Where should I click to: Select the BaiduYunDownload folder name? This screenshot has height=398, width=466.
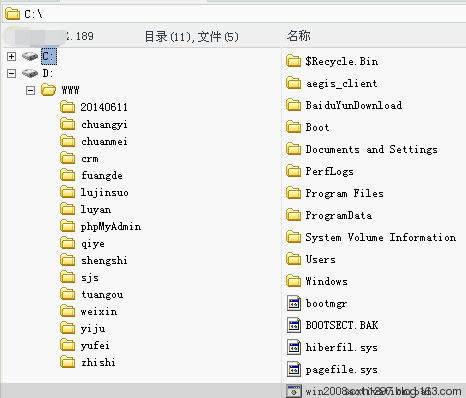point(354,105)
